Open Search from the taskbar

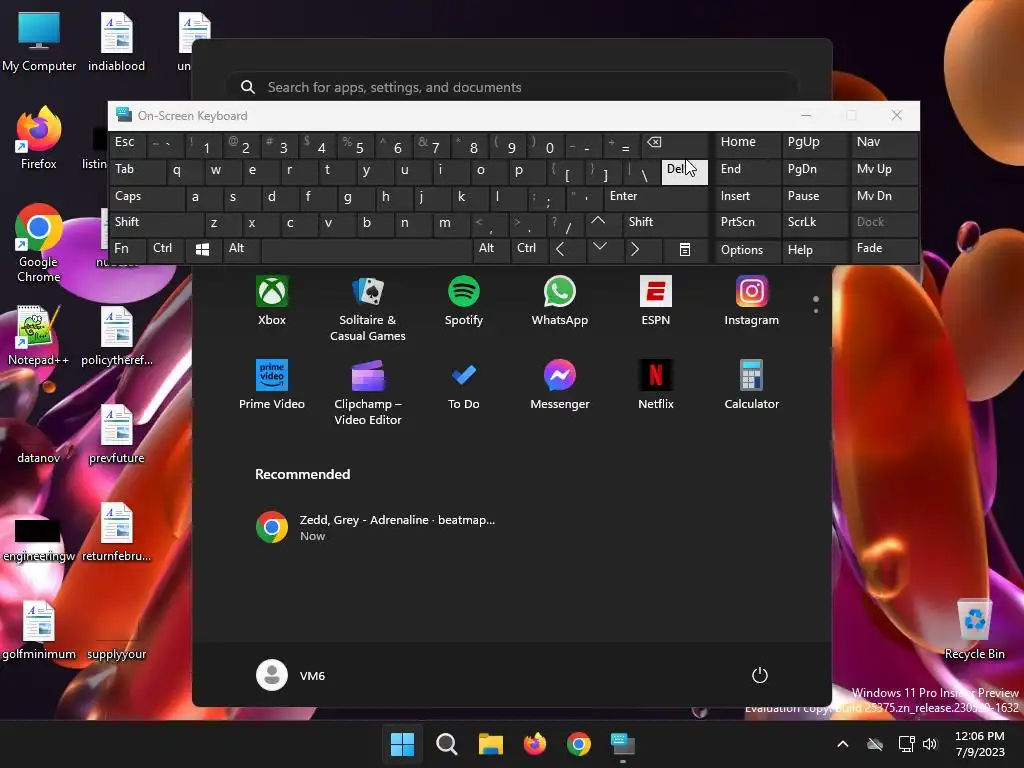[x=447, y=744]
